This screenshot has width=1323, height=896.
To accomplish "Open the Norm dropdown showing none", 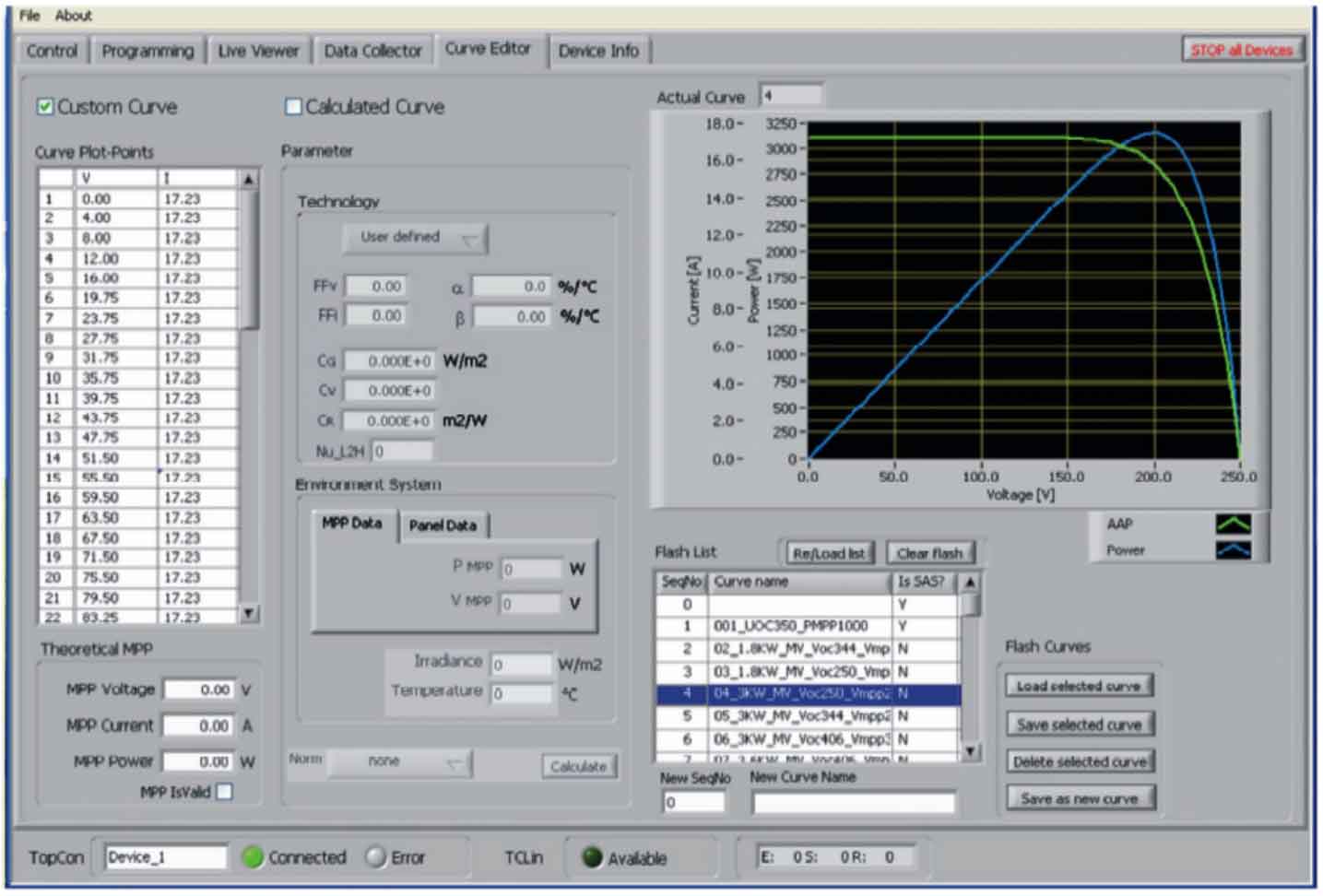I will pyautogui.click(x=399, y=762).
